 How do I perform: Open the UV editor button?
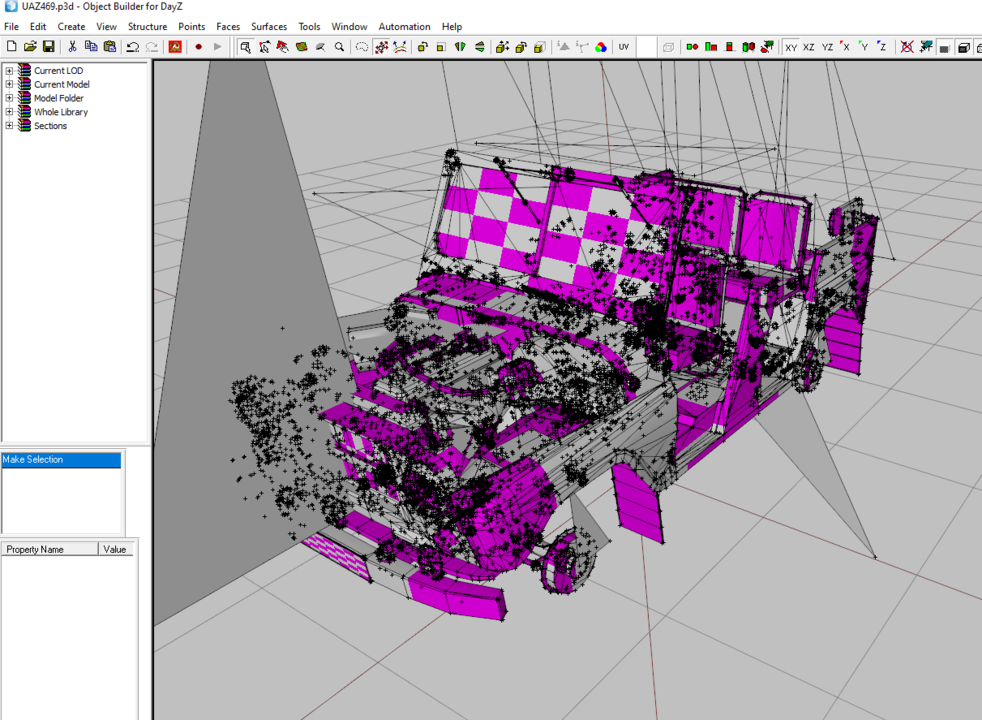[x=624, y=47]
